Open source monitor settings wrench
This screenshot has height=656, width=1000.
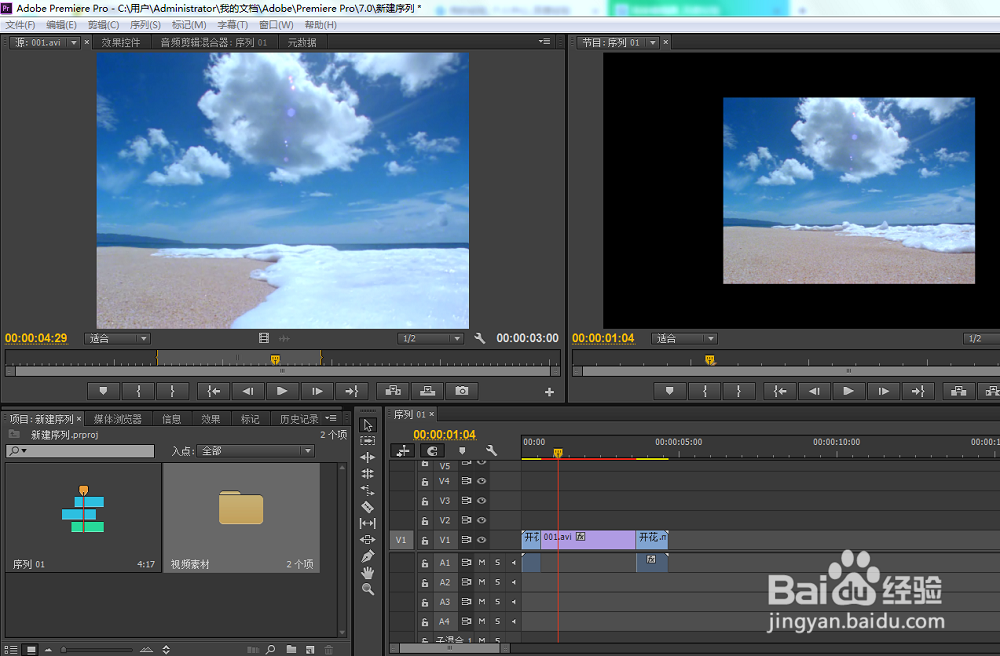tap(480, 339)
